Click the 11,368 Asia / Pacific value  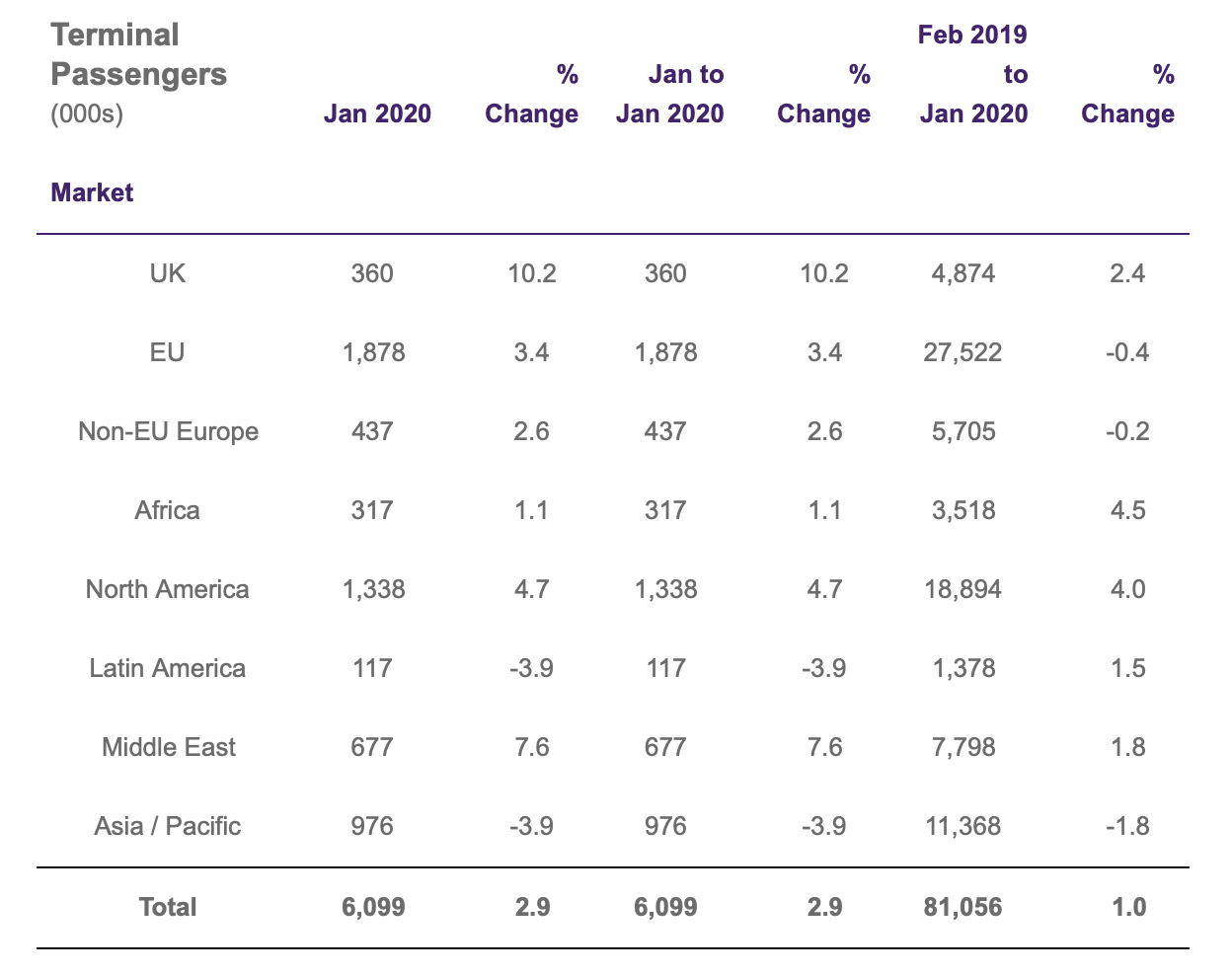coord(962,826)
